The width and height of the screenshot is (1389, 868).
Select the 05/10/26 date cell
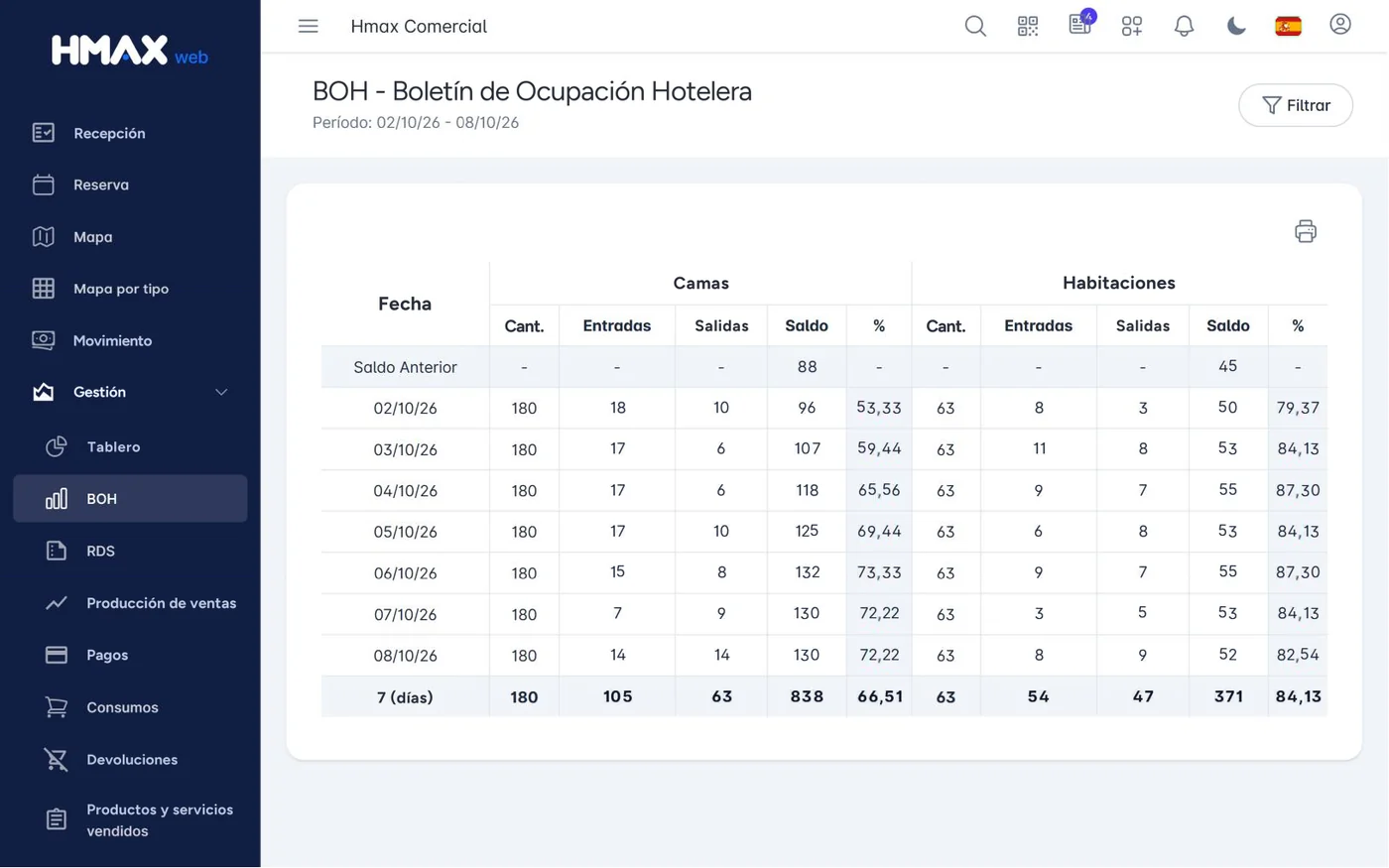[x=405, y=532]
